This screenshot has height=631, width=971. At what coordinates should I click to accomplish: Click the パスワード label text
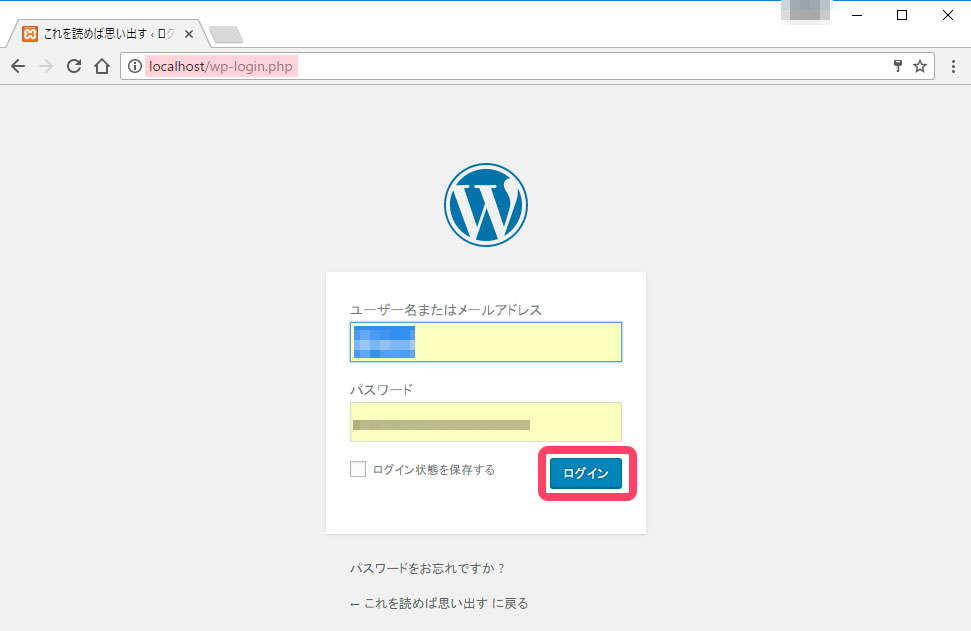pyautogui.click(x=381, y=389)
